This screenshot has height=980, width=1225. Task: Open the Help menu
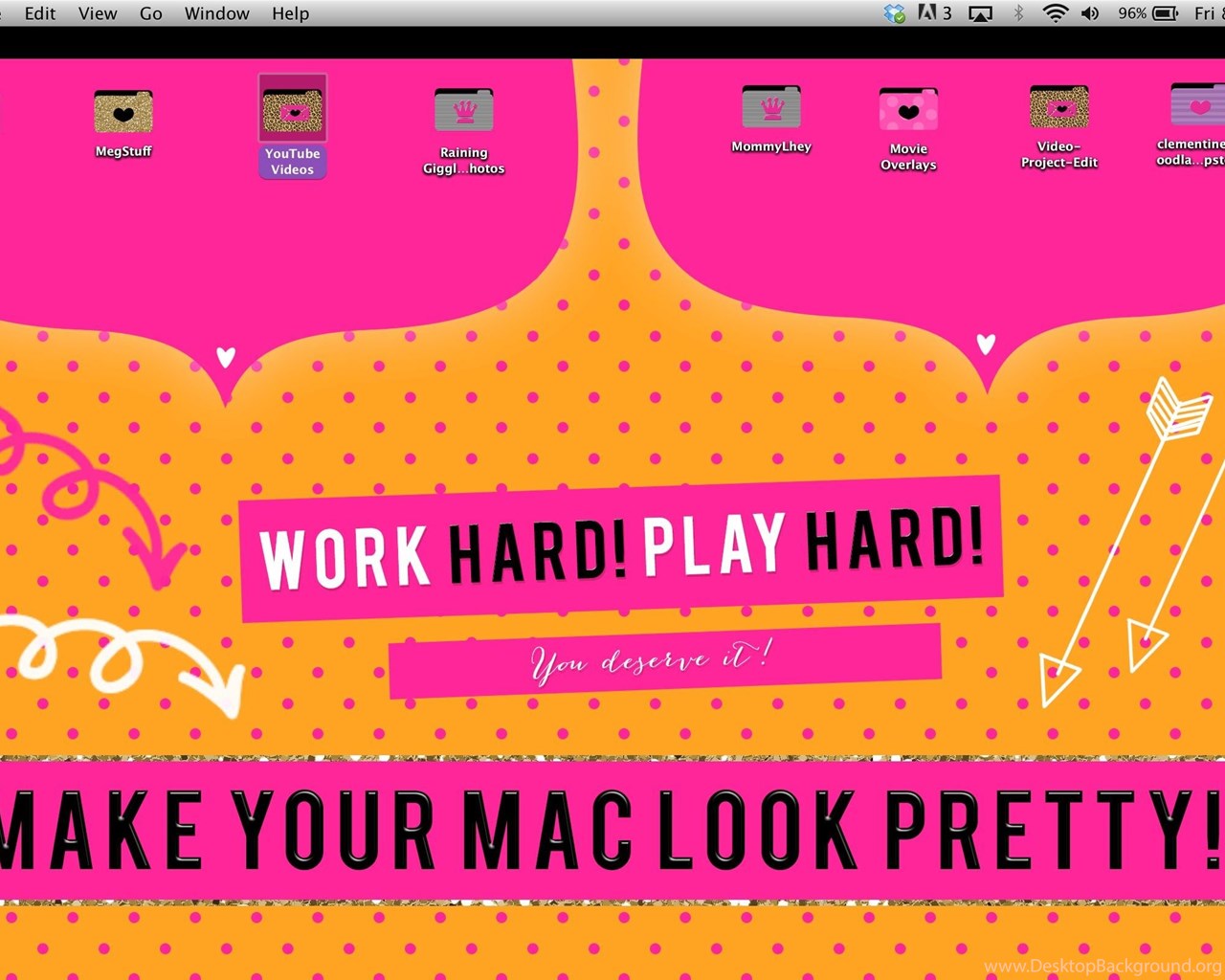coord(290,13)
